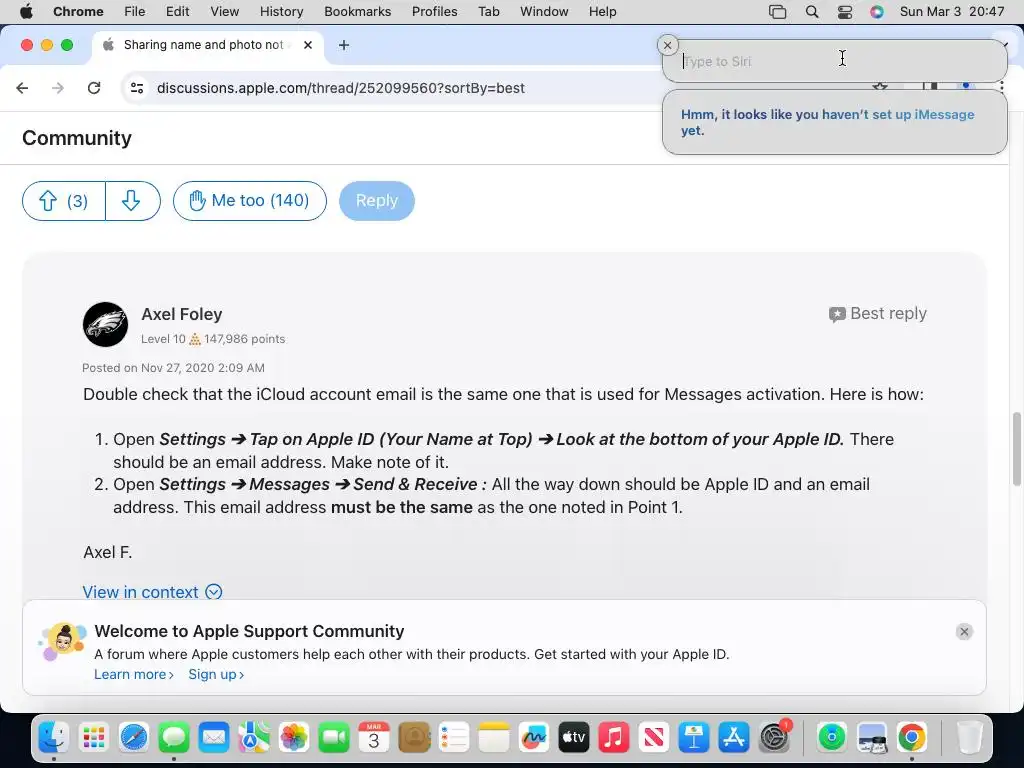Screen dimensions: 1024x768
Task: Click the Me too (140) button
Action: tap(249, 200)
